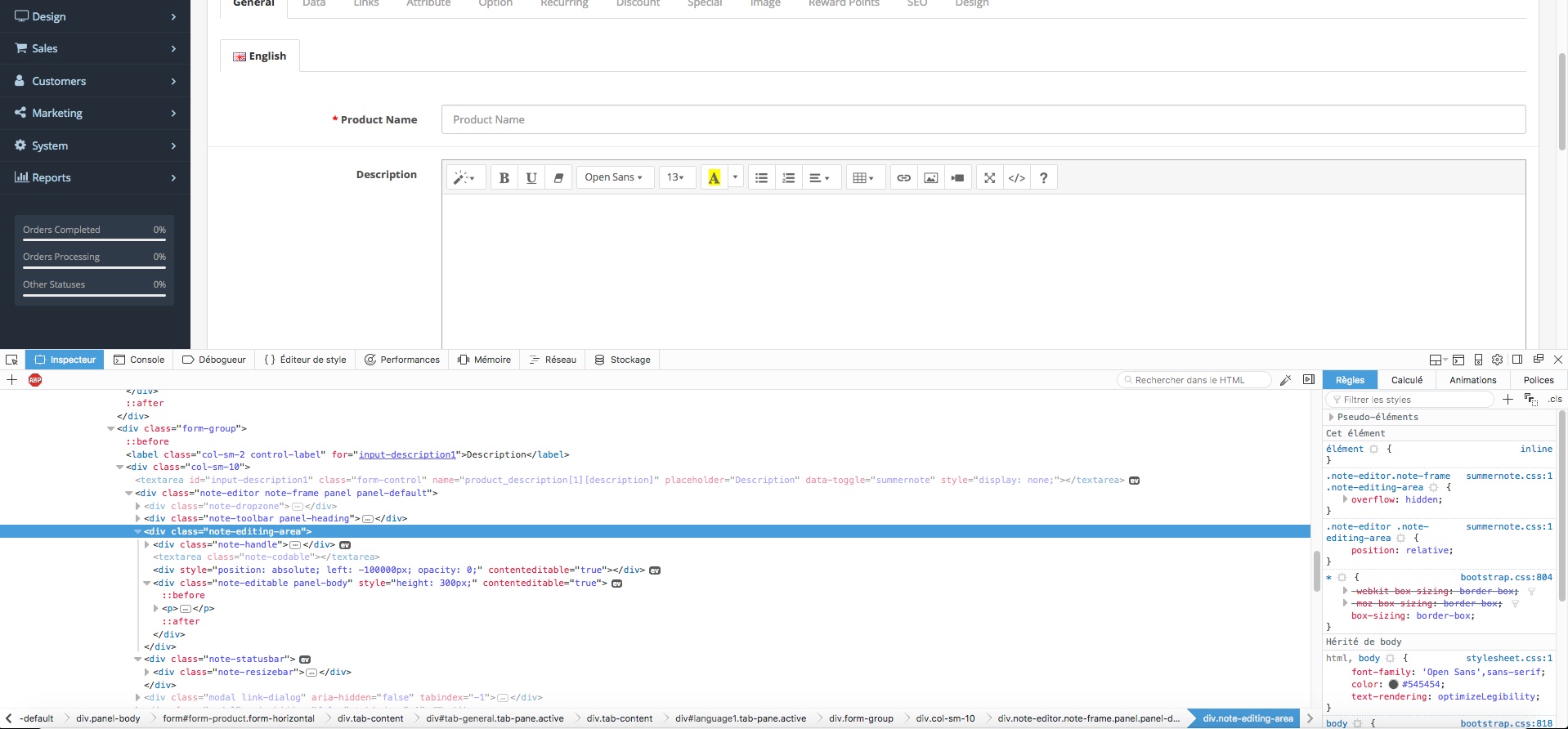Viewport: 1568px width, 729px height.
Task: Switch to the Réseau tab
Action: [553, 360]
